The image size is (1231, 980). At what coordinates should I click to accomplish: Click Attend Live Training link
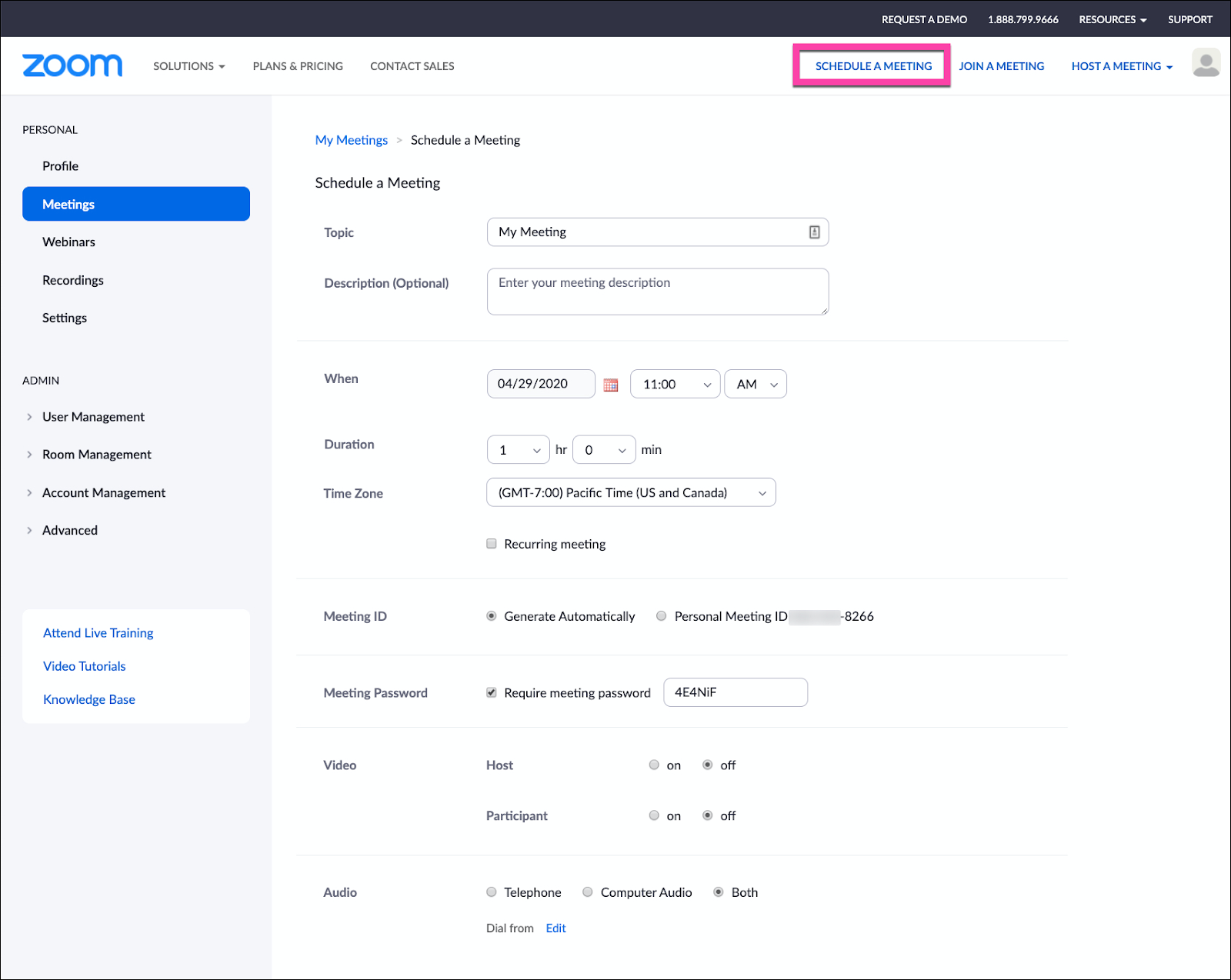(x=98, y=633)
